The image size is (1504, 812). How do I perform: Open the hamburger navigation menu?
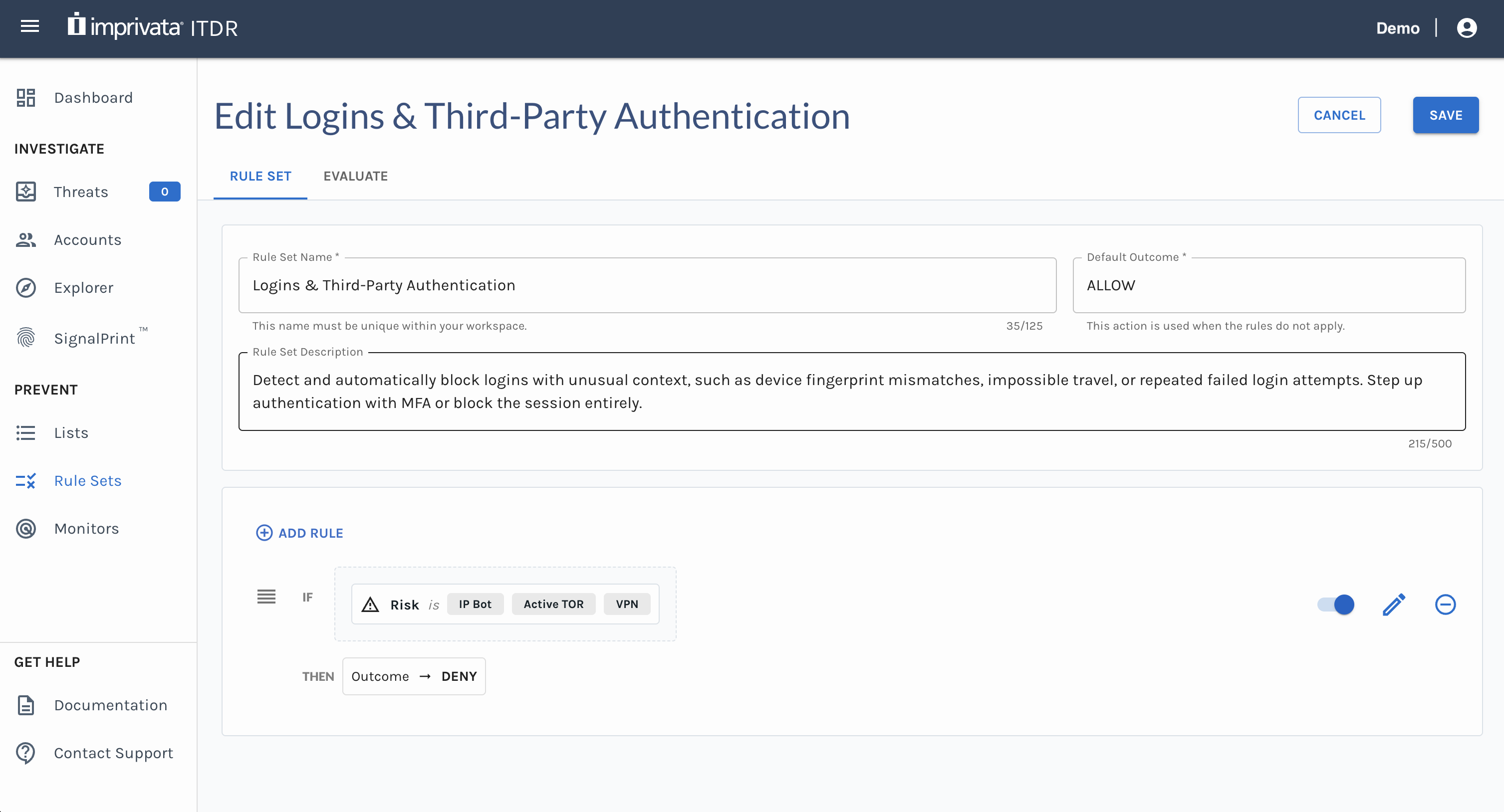pyautogui.click(x=29, y=27)
